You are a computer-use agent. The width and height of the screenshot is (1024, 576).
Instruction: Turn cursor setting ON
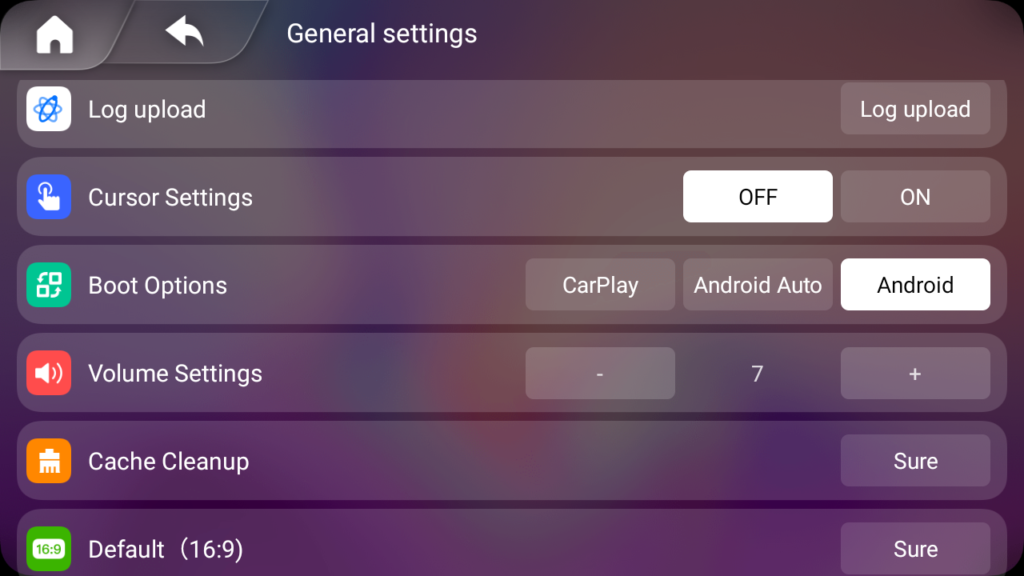click(x=915, y=197)
